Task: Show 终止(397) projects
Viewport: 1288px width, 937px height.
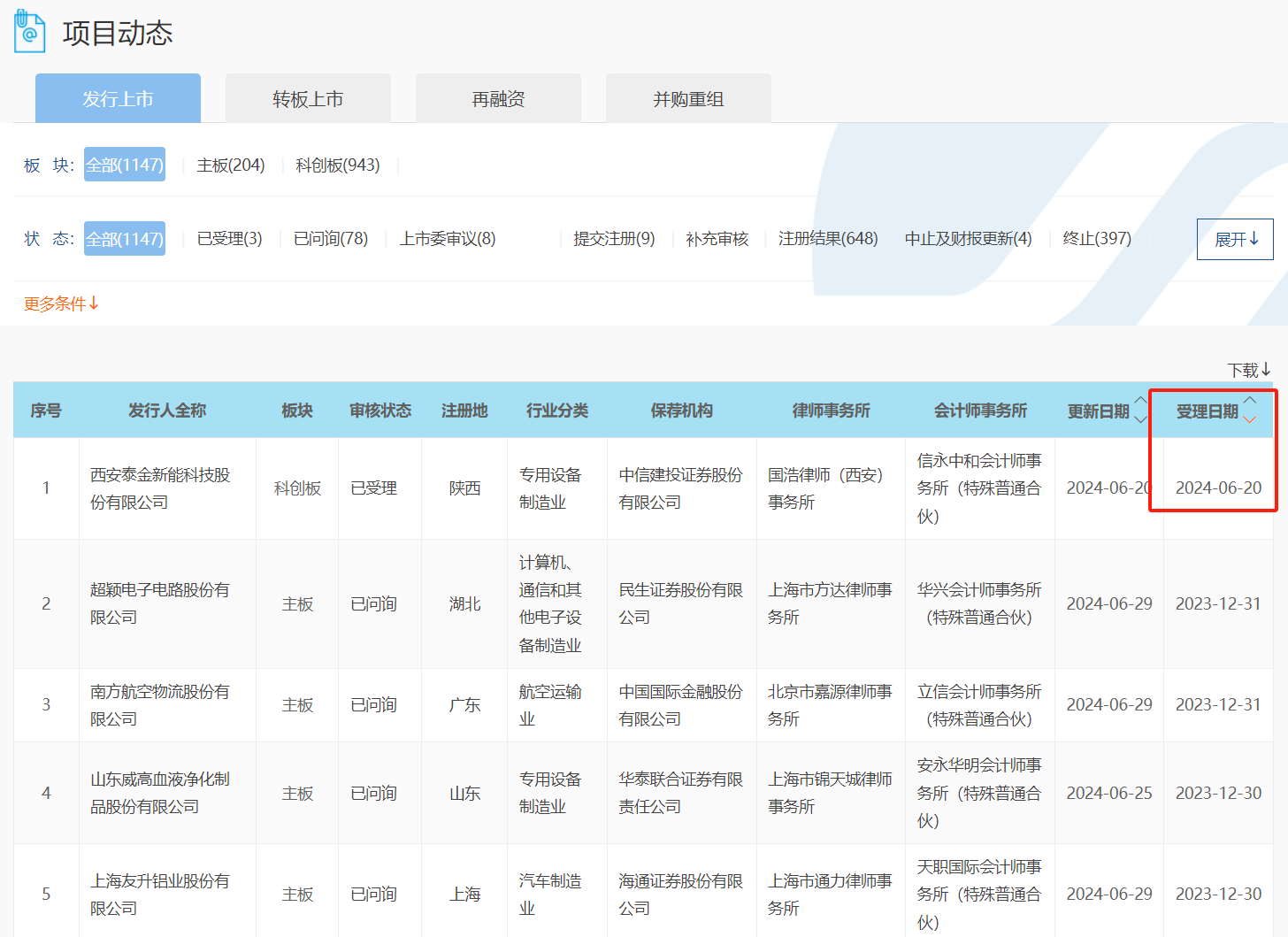Action: click(x=1096, y=239)
